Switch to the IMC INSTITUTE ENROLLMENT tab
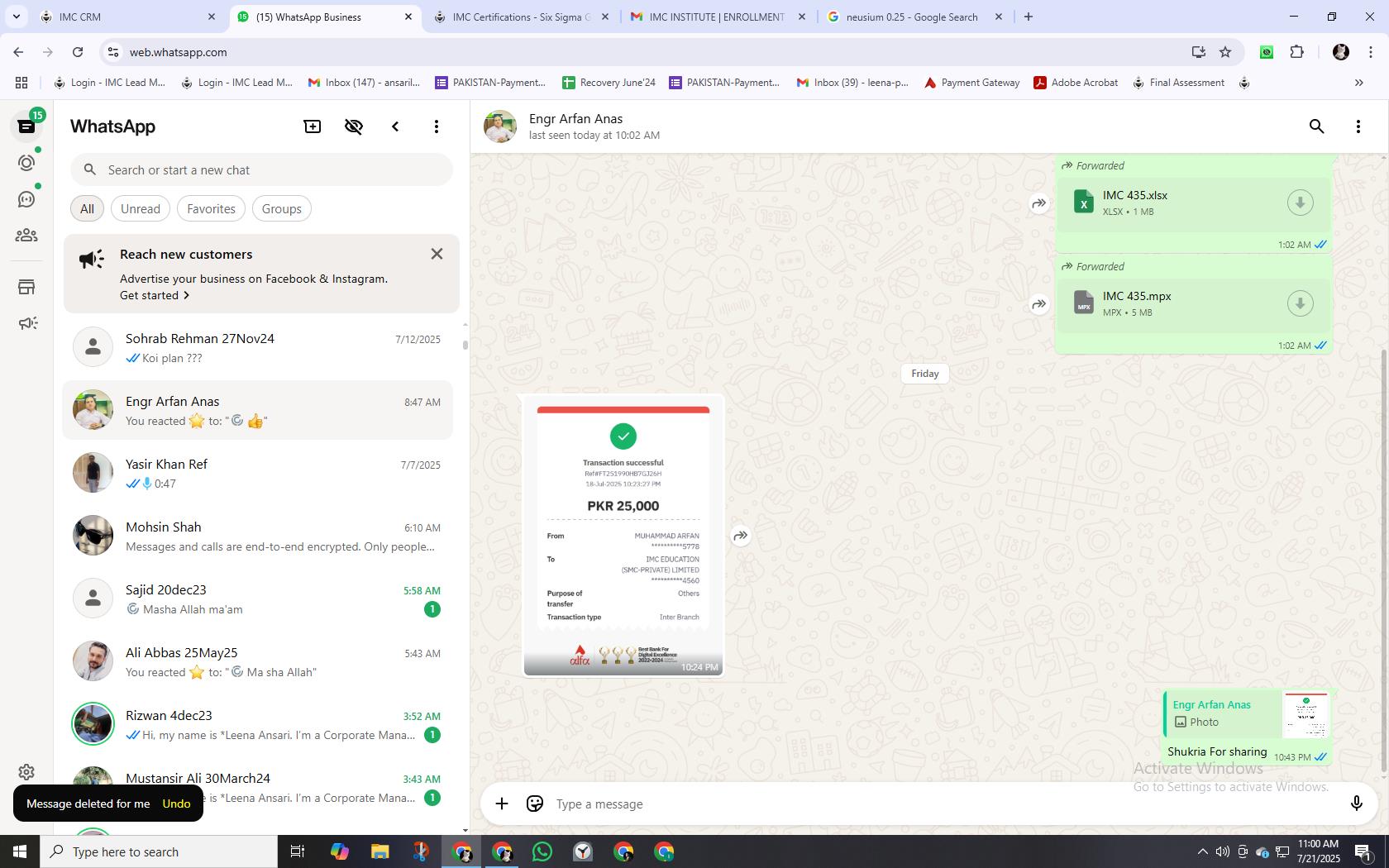Viewport: 1389px width, 868px height. (716, 17)
